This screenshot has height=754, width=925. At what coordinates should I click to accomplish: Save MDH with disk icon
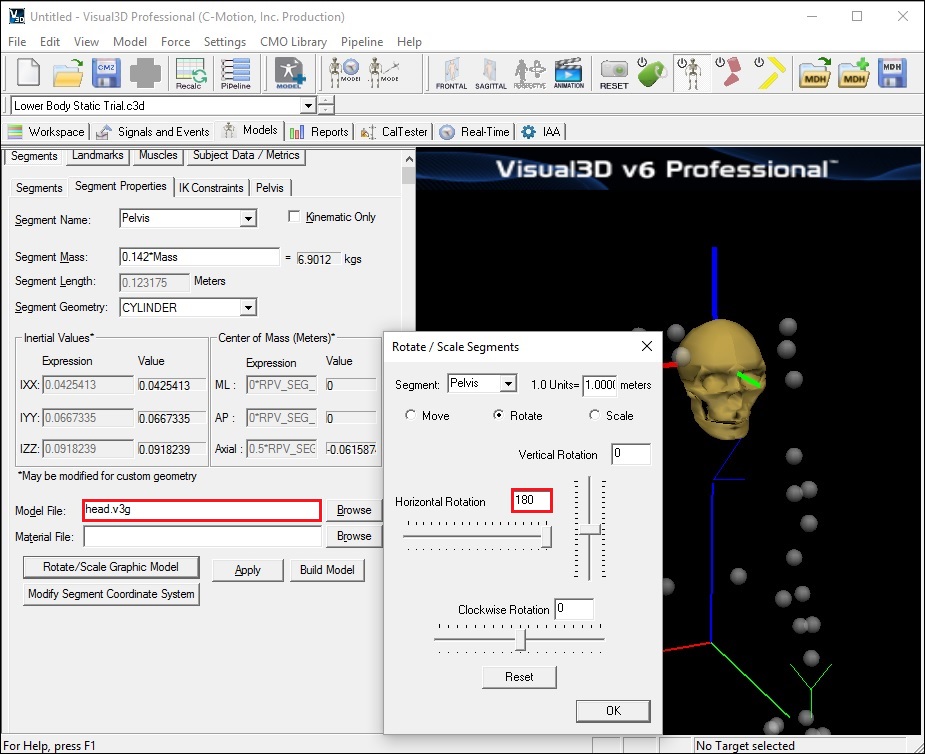tap(892, 73)
